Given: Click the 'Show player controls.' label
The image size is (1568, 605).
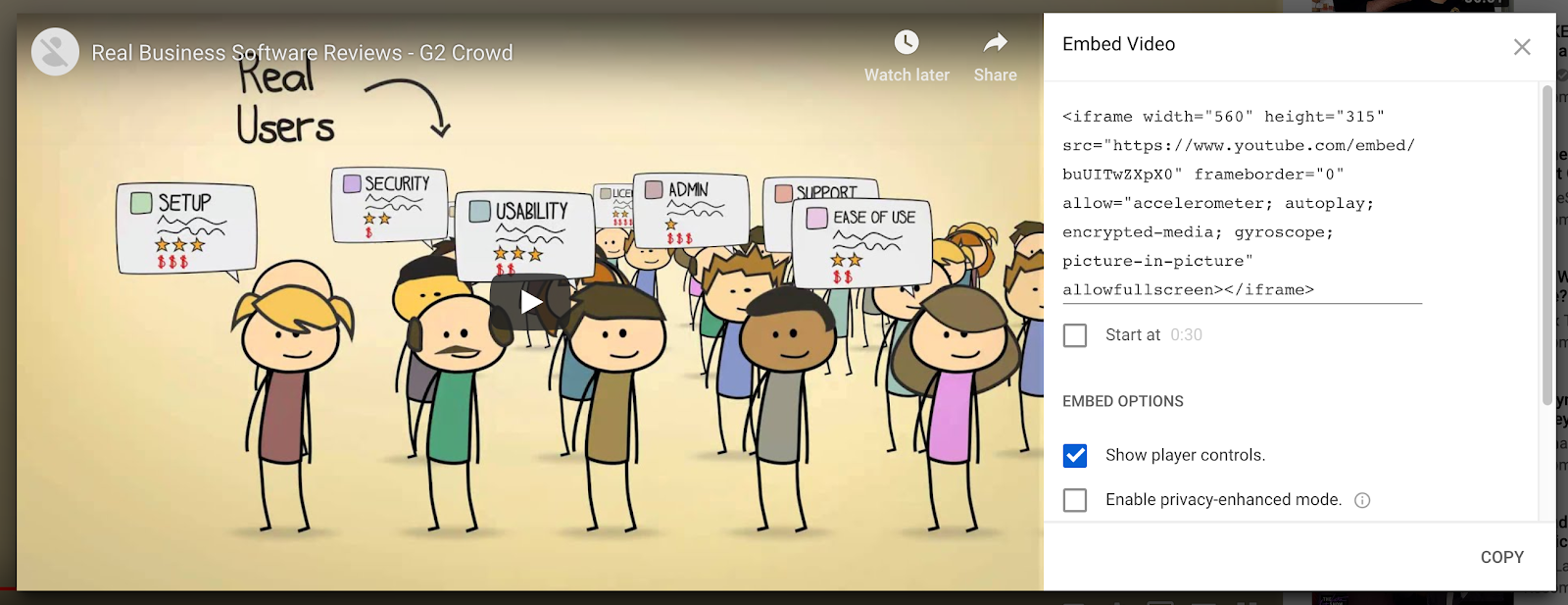Looking at the screenshot, I should click(1186, 455).
